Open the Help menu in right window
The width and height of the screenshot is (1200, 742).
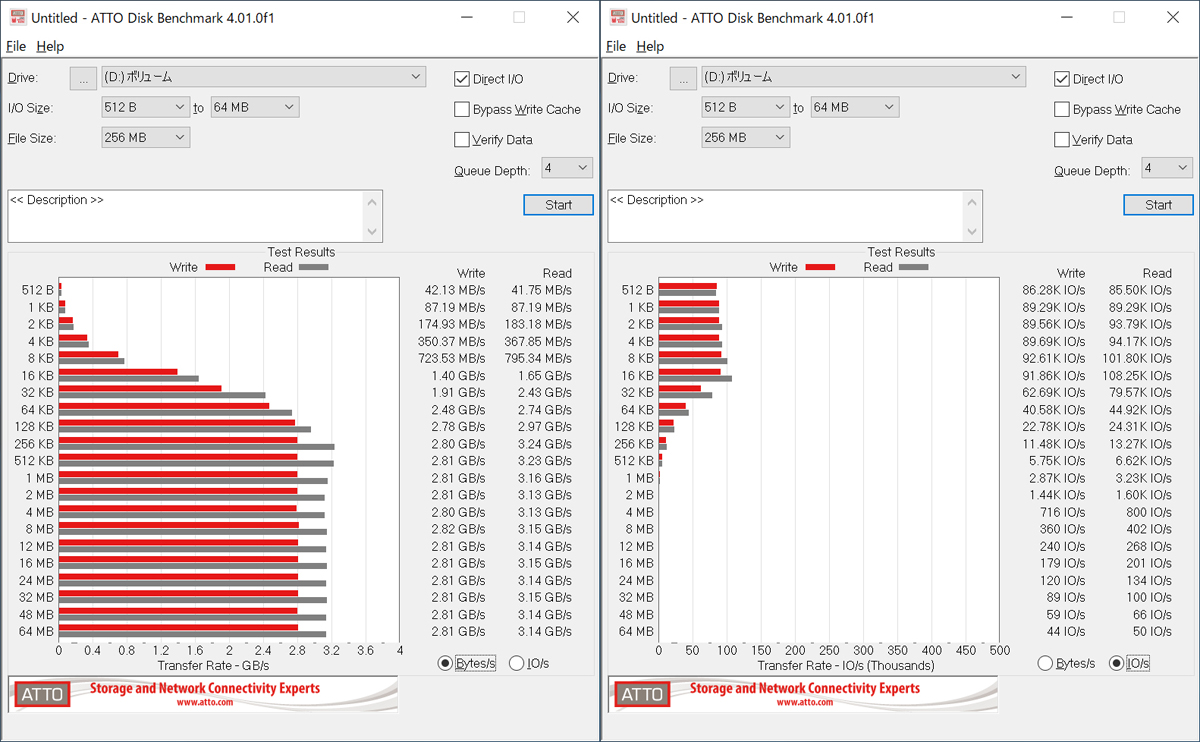click(650, 46)
